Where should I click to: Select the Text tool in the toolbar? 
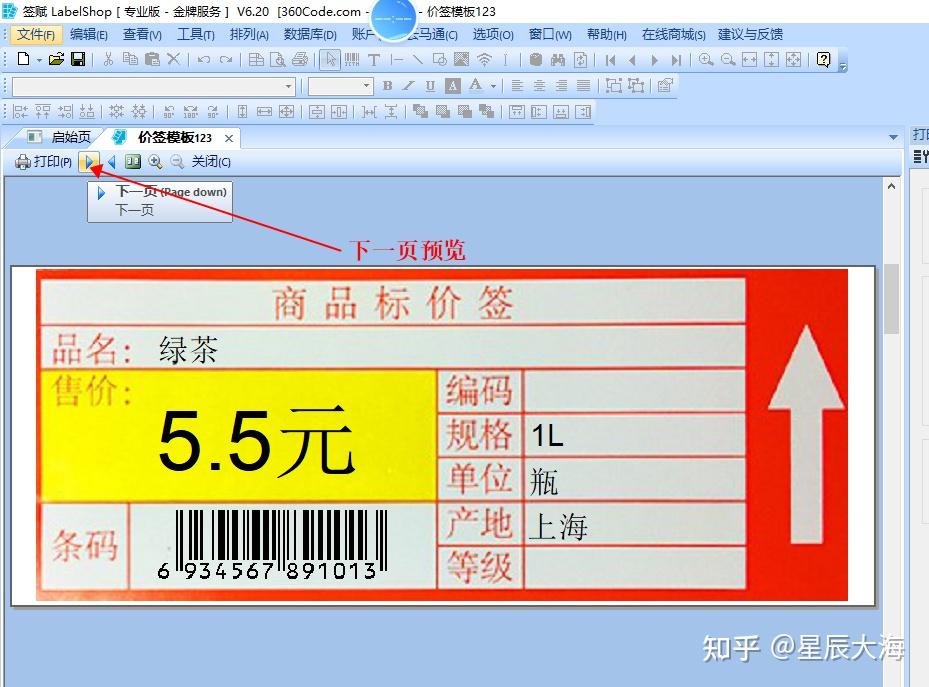pos(374,60)
